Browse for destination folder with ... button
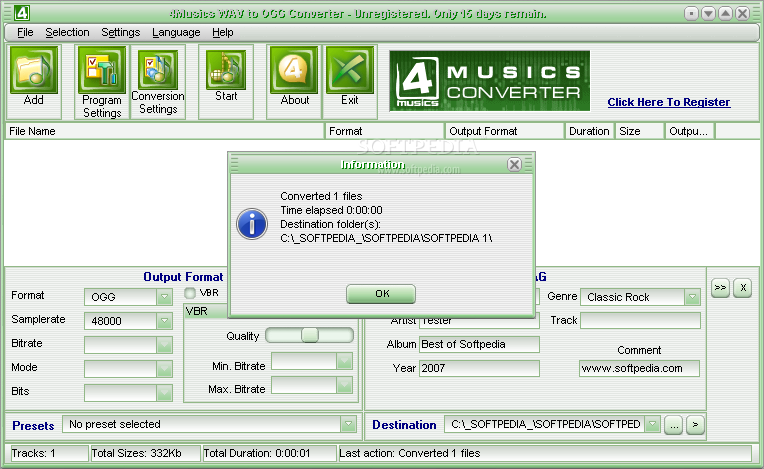 [673, 425]
